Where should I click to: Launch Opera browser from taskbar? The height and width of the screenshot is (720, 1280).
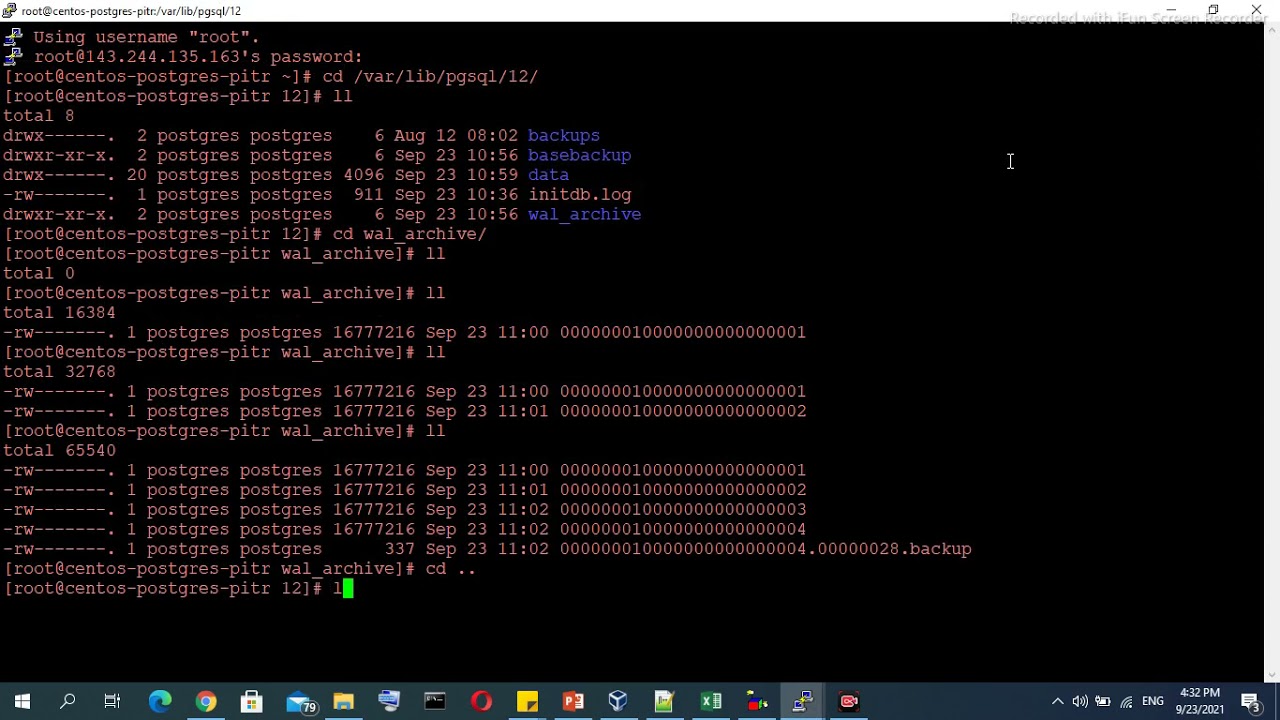pos(481,701)
